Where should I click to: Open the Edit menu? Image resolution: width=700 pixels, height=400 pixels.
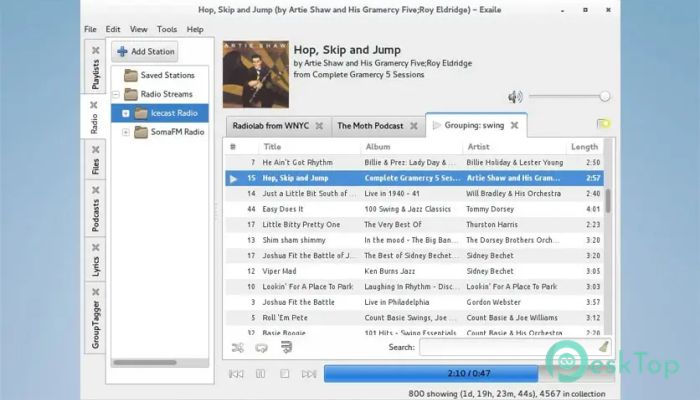click(x=113, y=29)
